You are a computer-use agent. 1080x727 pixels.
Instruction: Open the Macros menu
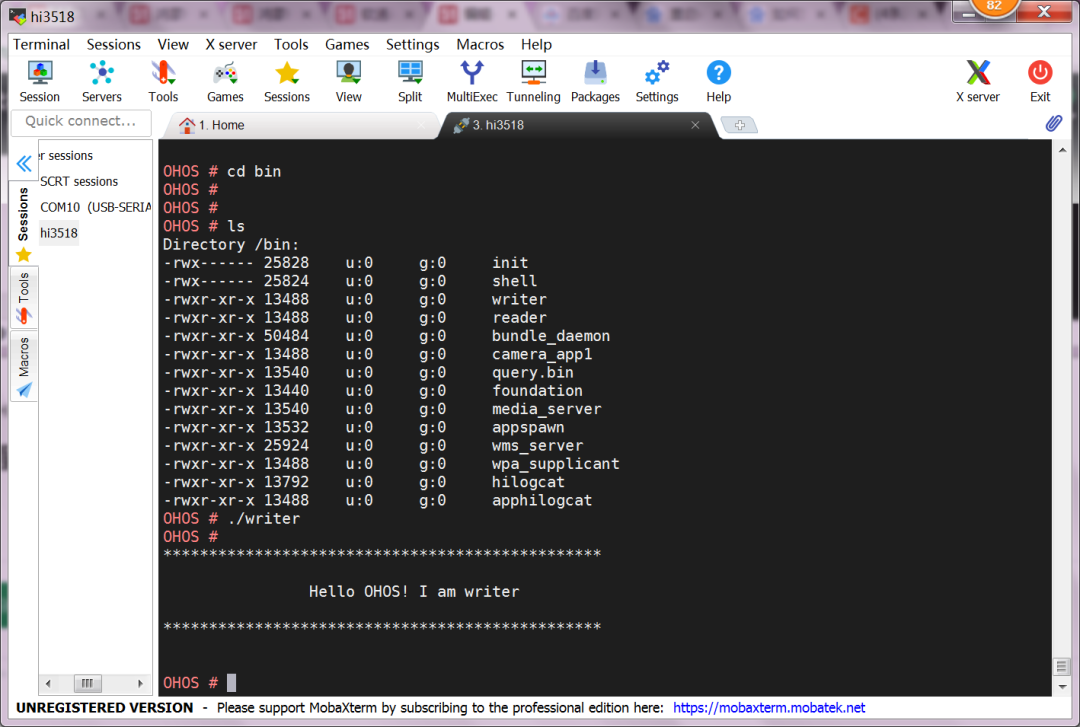point(480,44)
